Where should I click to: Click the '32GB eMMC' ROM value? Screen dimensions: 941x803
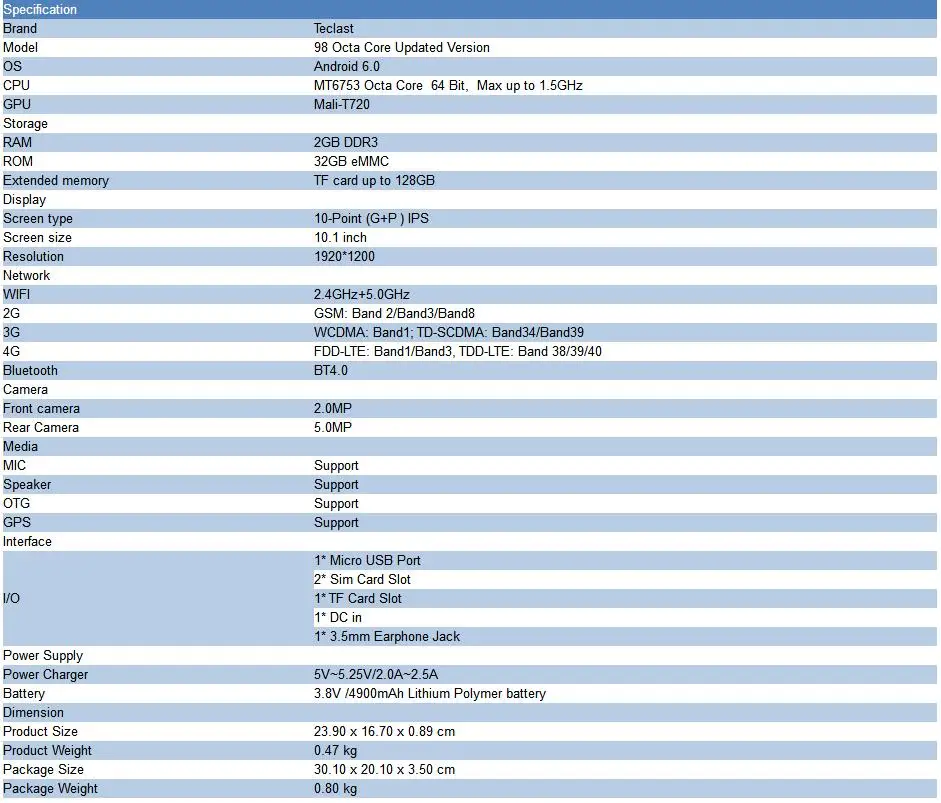[351, 161]
